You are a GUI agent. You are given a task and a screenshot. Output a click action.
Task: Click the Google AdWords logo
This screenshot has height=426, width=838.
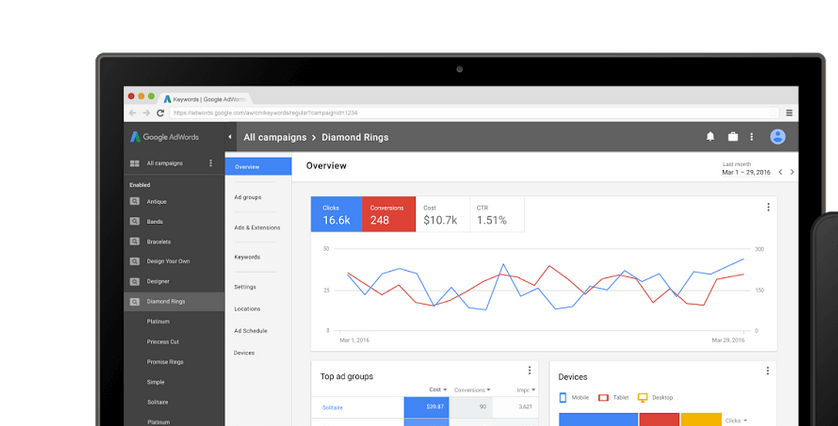coord(164,137)
